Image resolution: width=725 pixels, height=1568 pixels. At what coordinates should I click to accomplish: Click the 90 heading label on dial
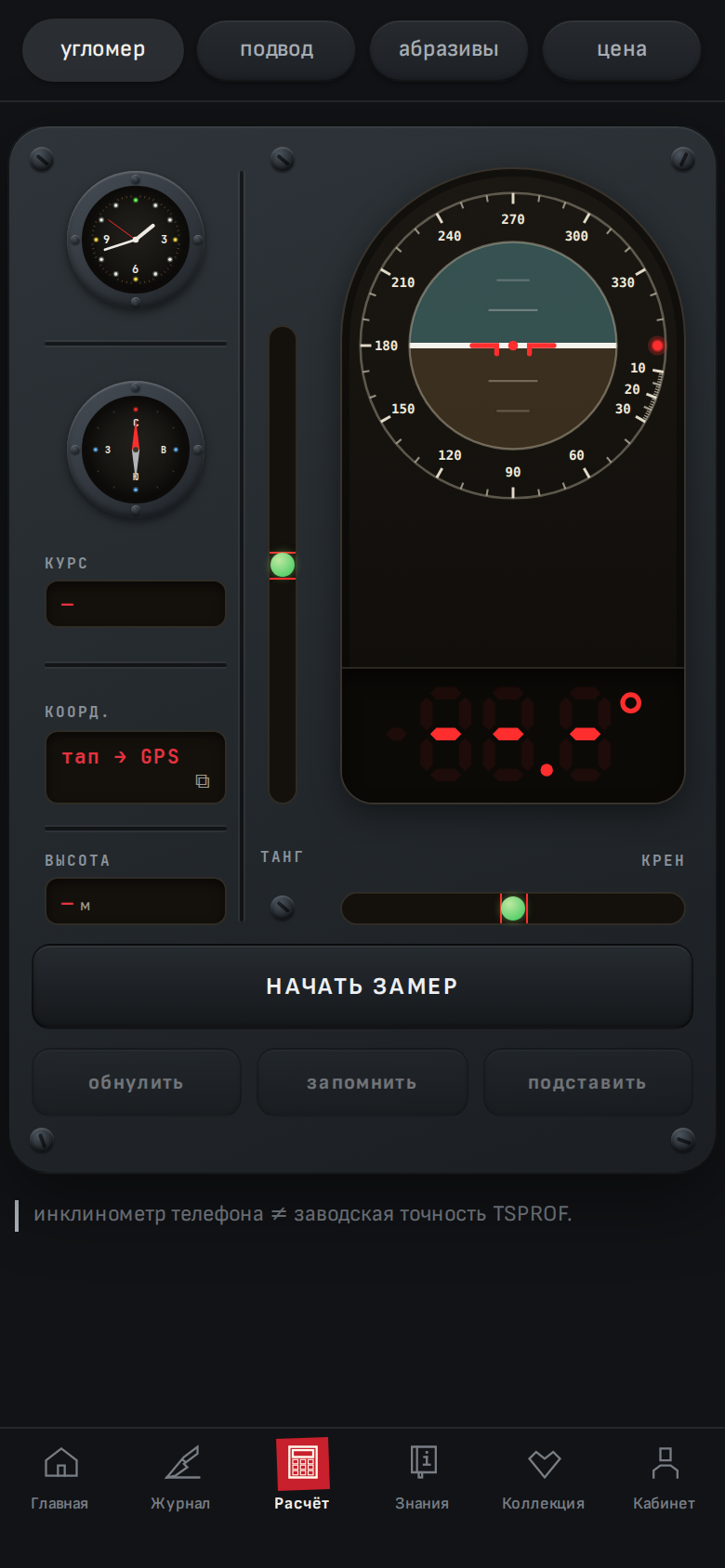pos(513,472)
